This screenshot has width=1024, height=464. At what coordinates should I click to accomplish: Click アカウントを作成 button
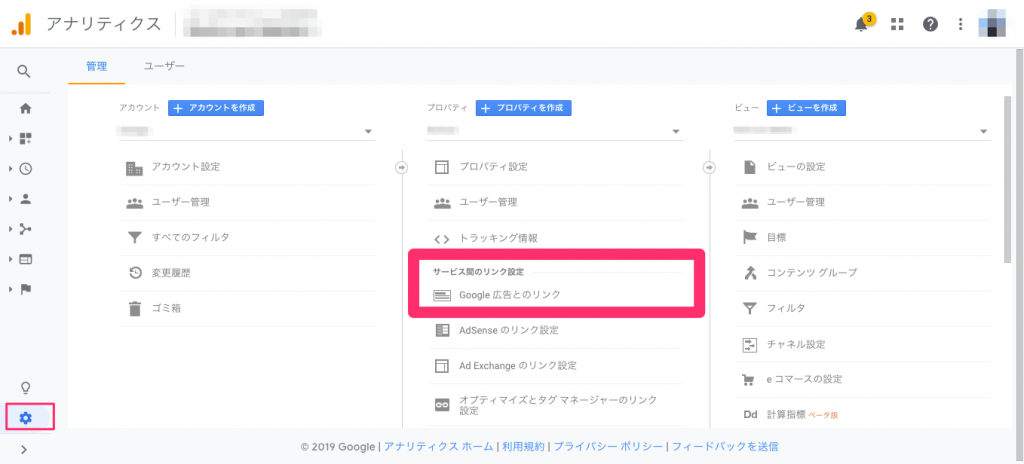click(216, 108)
